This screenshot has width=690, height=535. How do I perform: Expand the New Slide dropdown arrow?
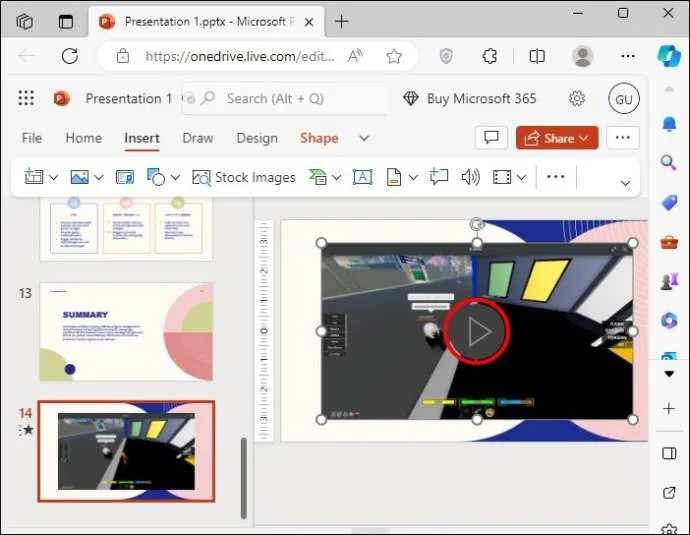[x=53, y=178]
